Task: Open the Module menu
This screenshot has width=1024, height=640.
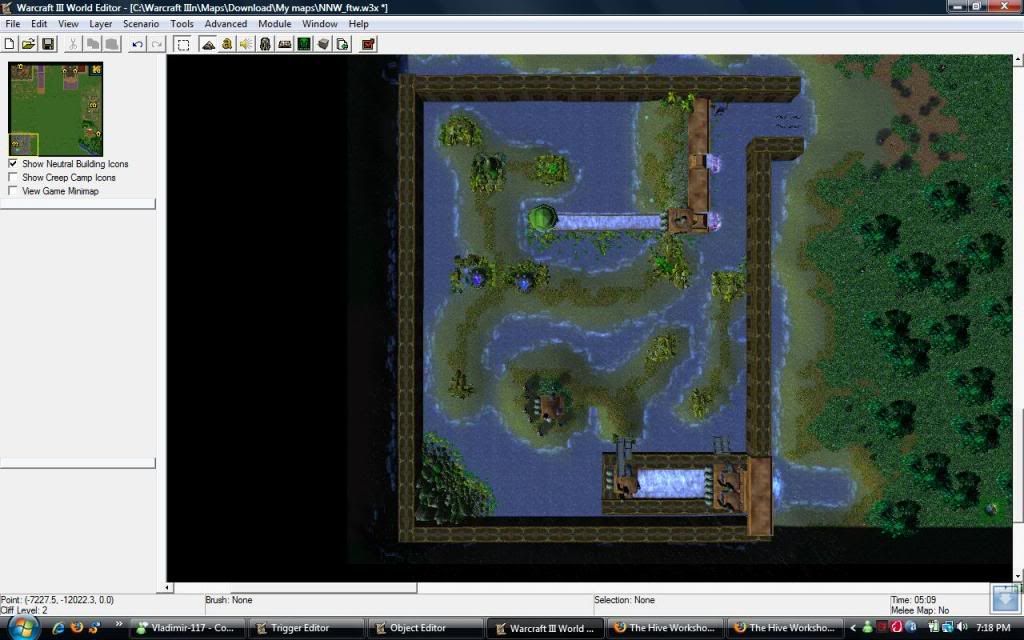Action: pyautogui.click(x=274, y=24)
